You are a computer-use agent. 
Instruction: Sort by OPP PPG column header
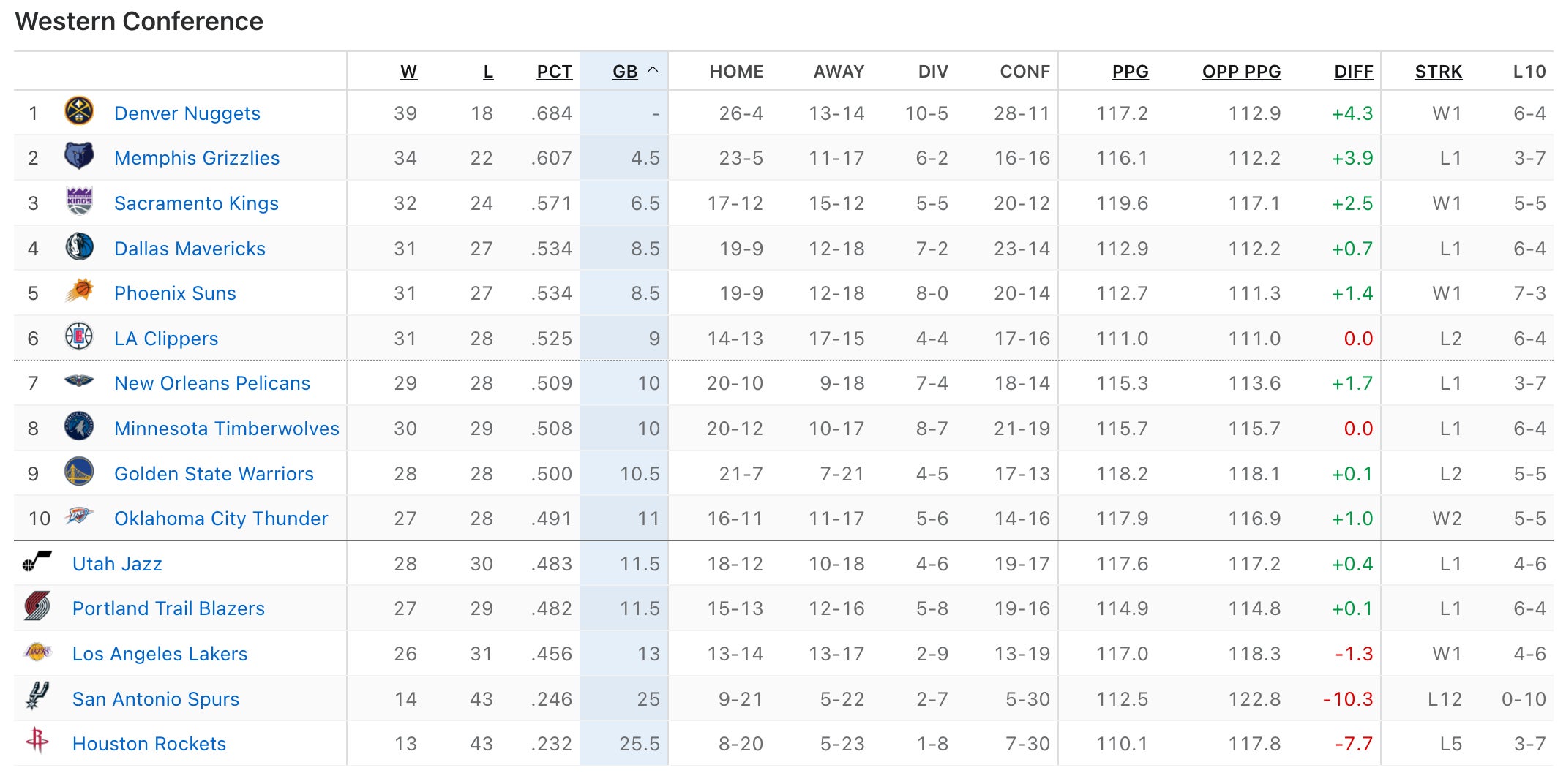click(1241, 72)
